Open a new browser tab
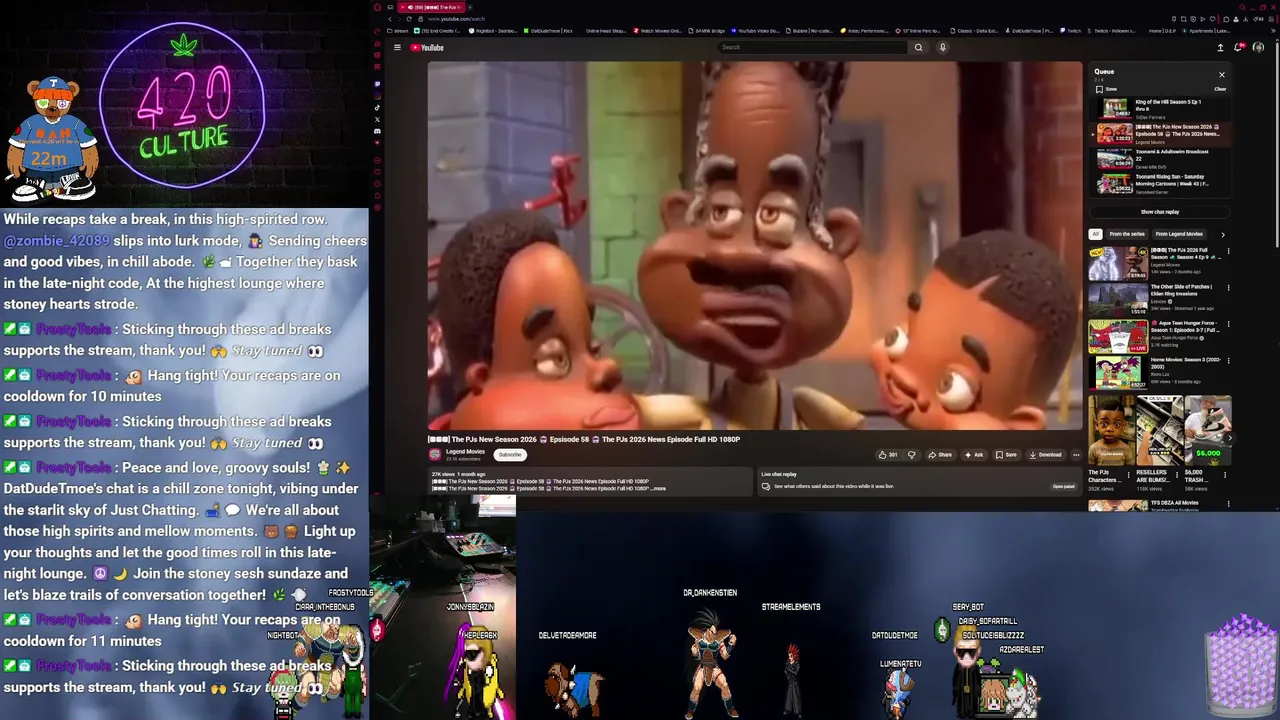1280x720 pixels. (469, 7)
